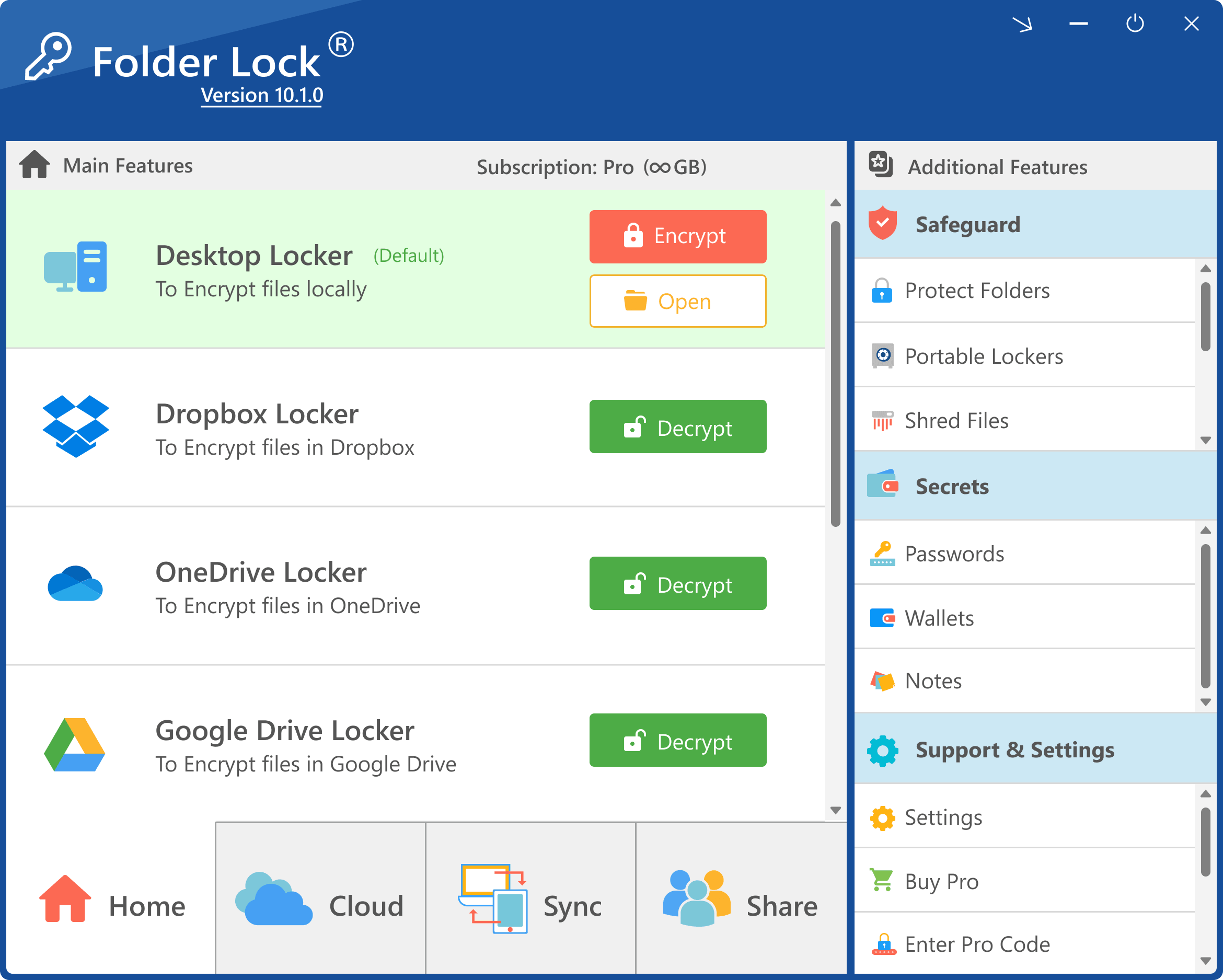This screenshot has height=980, width=1223.
Task: Switch to the Cloud tab
Action: coord(320,898)
